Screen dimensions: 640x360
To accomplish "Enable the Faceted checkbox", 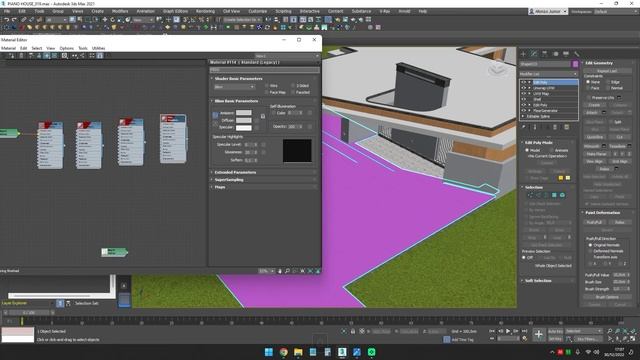I will [x=293, y=92].
